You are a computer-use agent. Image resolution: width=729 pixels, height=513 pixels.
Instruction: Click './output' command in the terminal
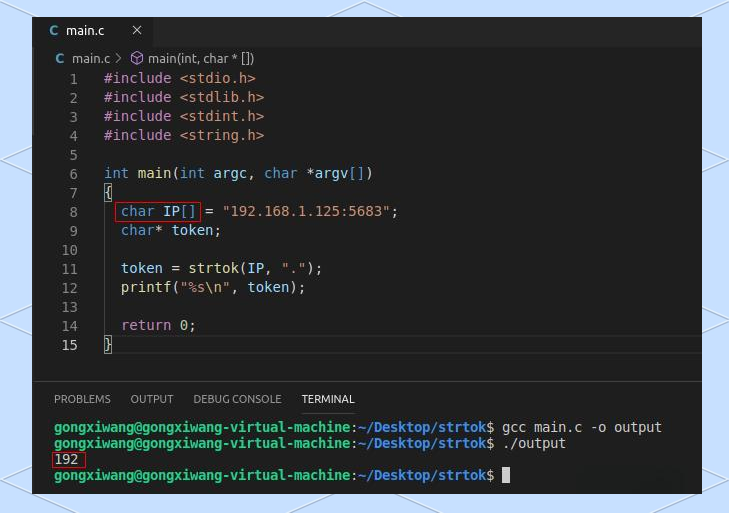pyautogui.click(x=534, y=443)
